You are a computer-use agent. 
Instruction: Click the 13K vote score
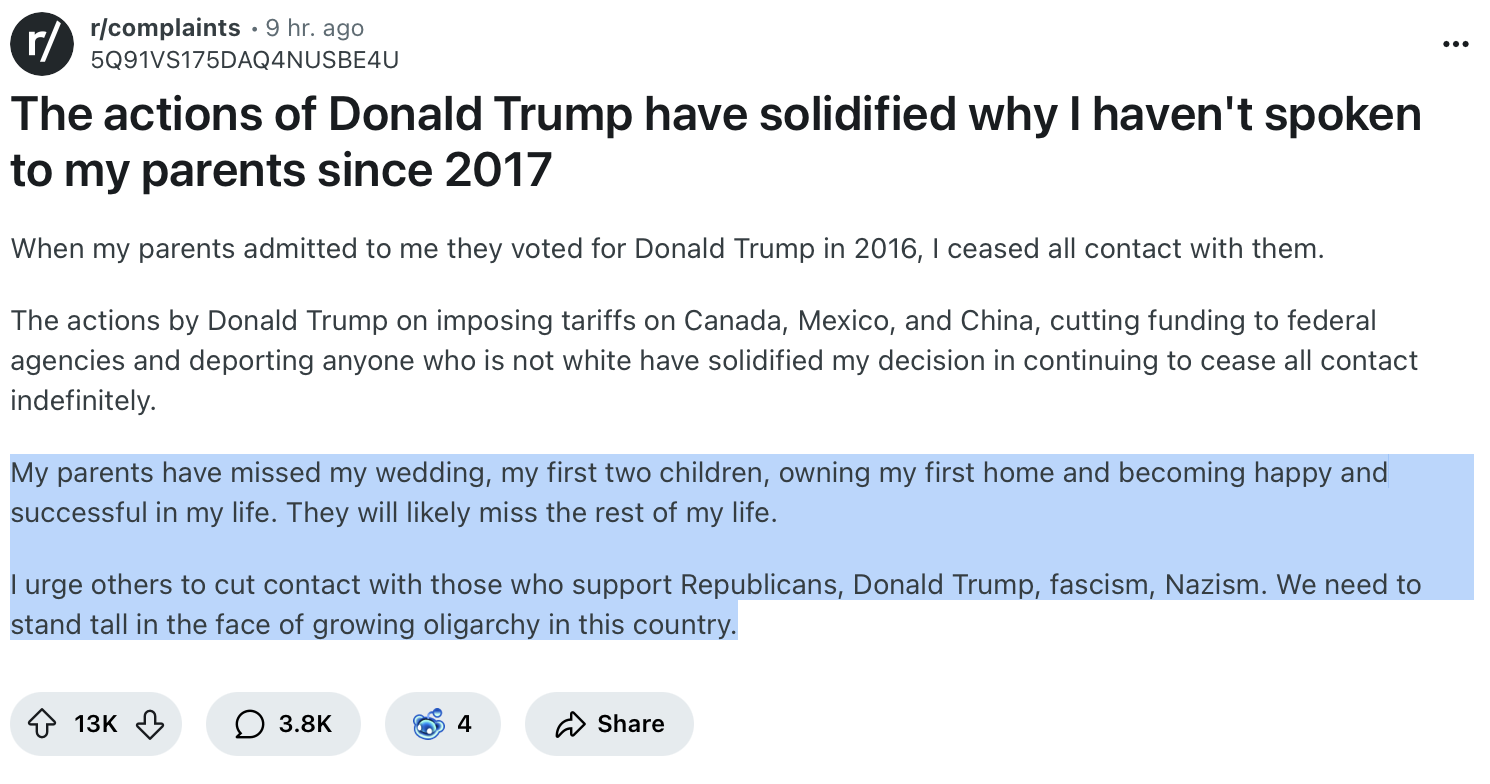point(96,723)
